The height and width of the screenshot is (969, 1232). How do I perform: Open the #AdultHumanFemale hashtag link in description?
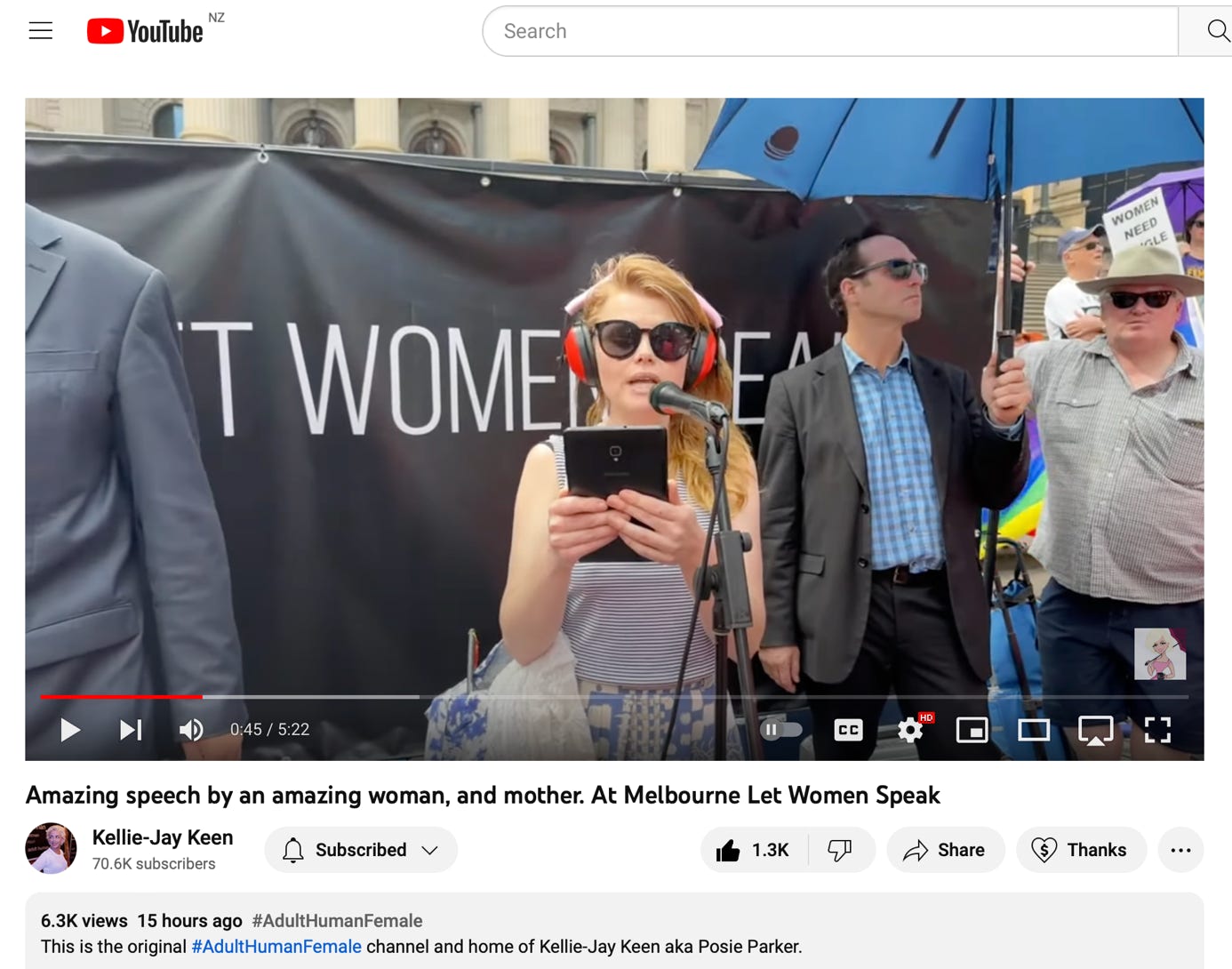click(276, 946)
